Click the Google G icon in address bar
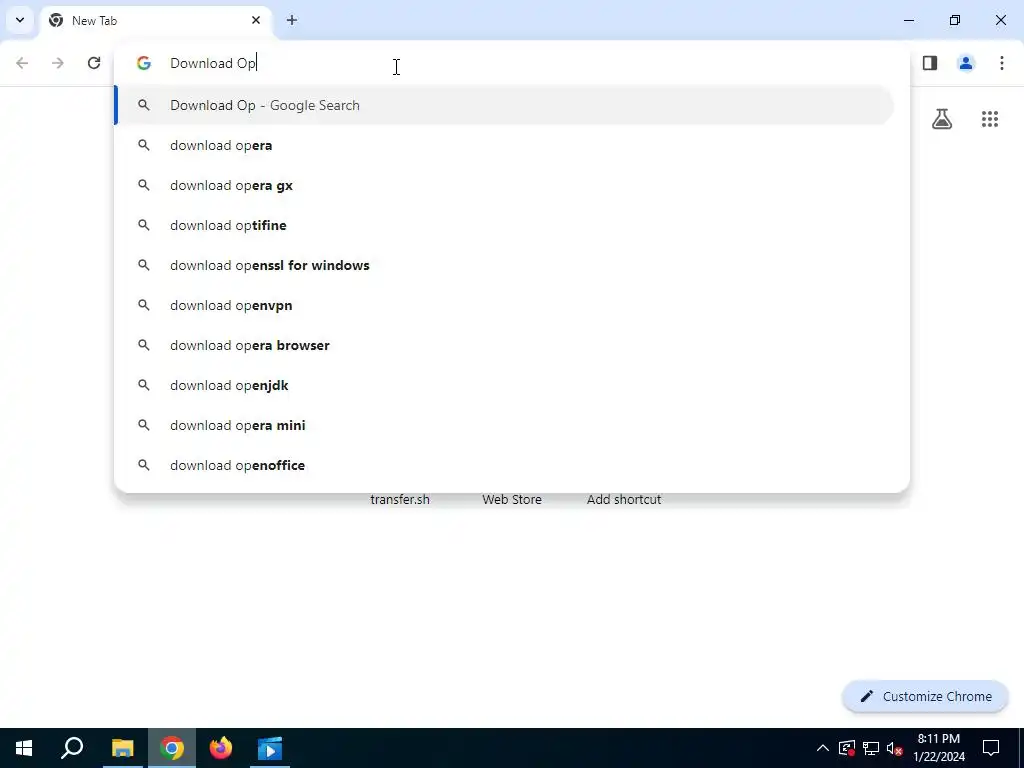Screen dimensions: 1024x768 pyautogui.click(x=144, y=63)
